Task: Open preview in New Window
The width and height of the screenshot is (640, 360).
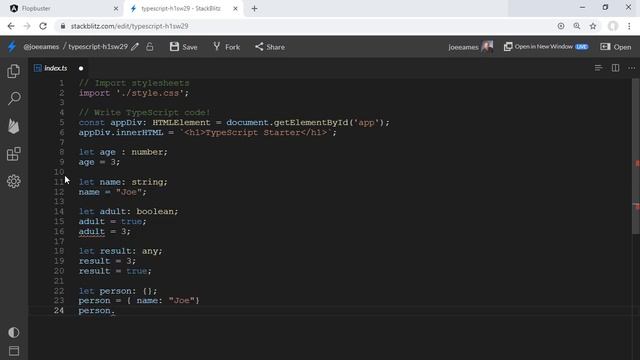Action: [x=546, y=47]
